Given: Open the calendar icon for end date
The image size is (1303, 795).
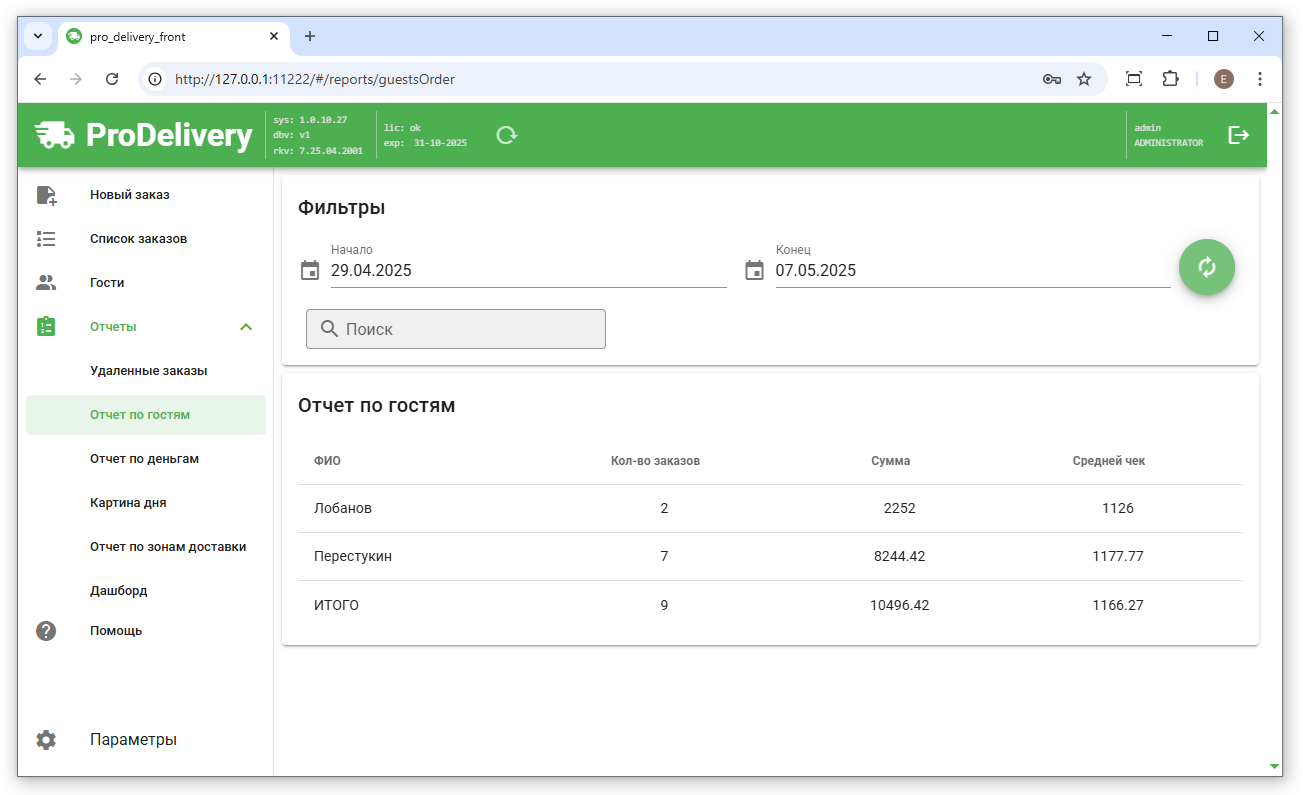Looking at the screenshot, I should coord(754,271).
